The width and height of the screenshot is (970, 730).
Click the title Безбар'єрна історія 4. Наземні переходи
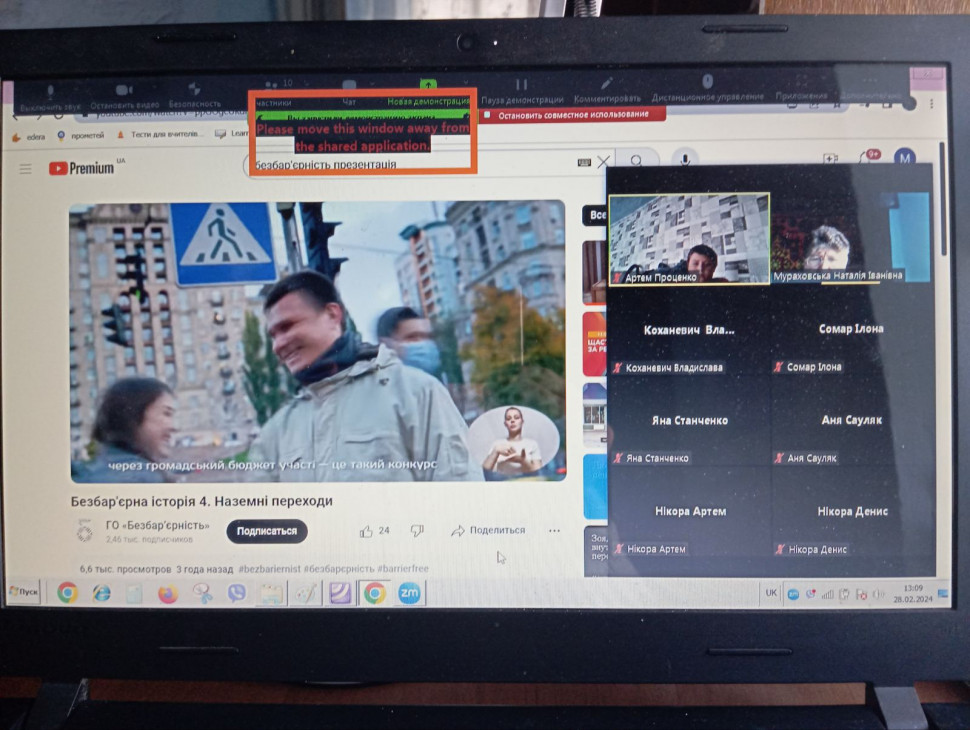click(202, 501)
